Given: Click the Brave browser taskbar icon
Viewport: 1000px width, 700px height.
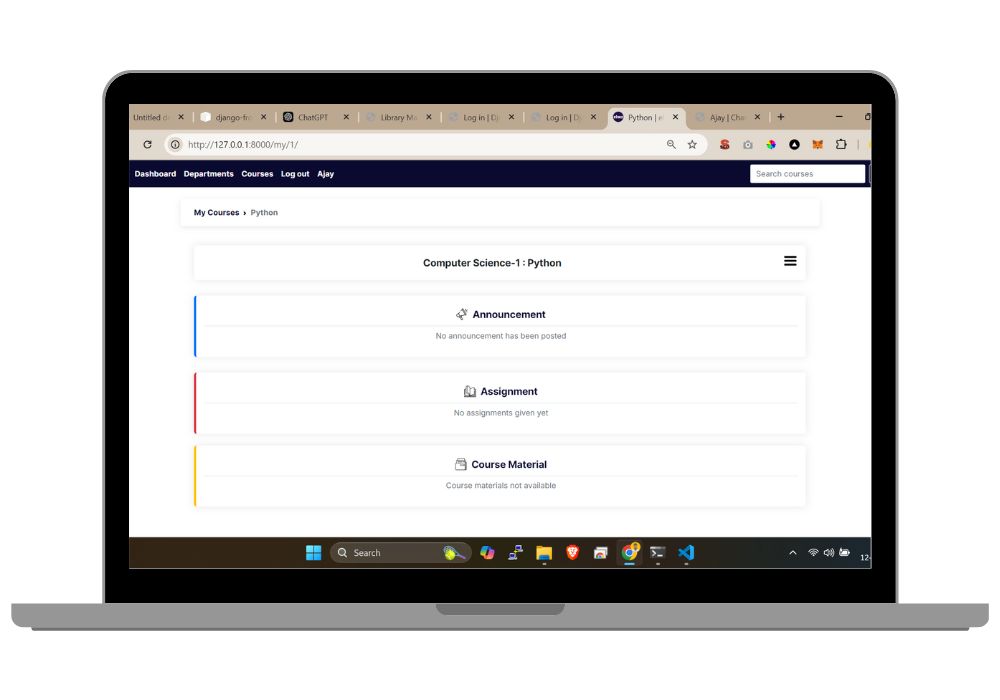Looking at the screenshot, I should 571,552.
